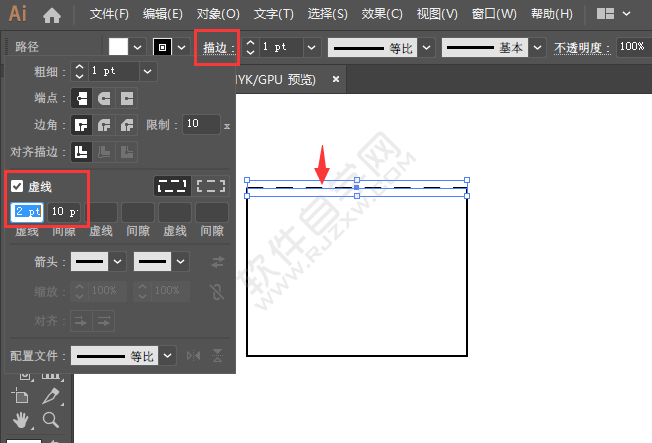This screenshot has height=443, width=652.
Task: Select the dashed line on the canvas
Action: [x=357, y=188]
